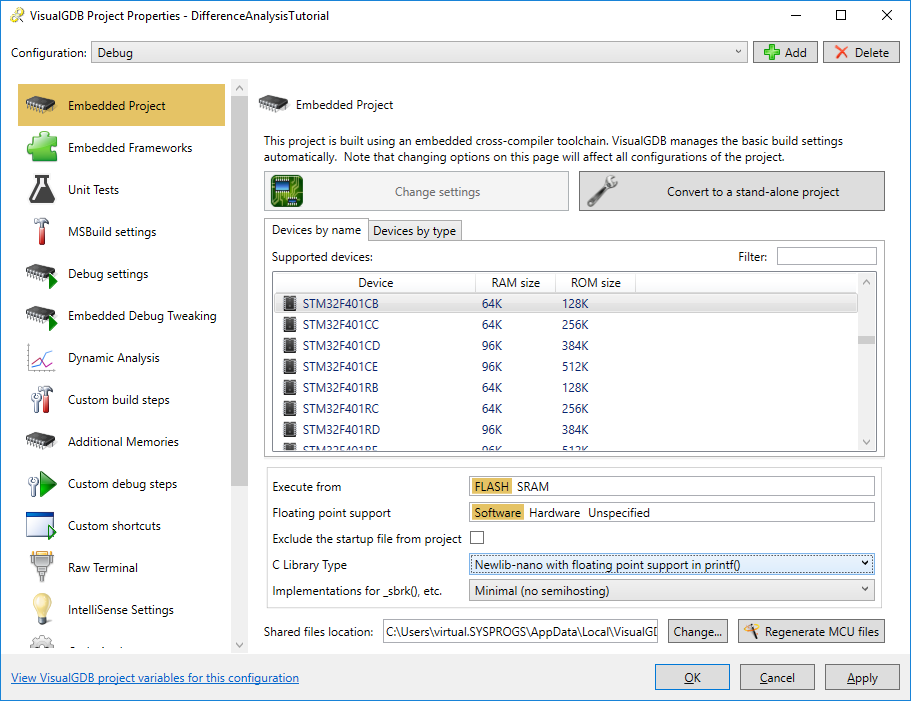Click the Change... location button

(x=698, y=631)
